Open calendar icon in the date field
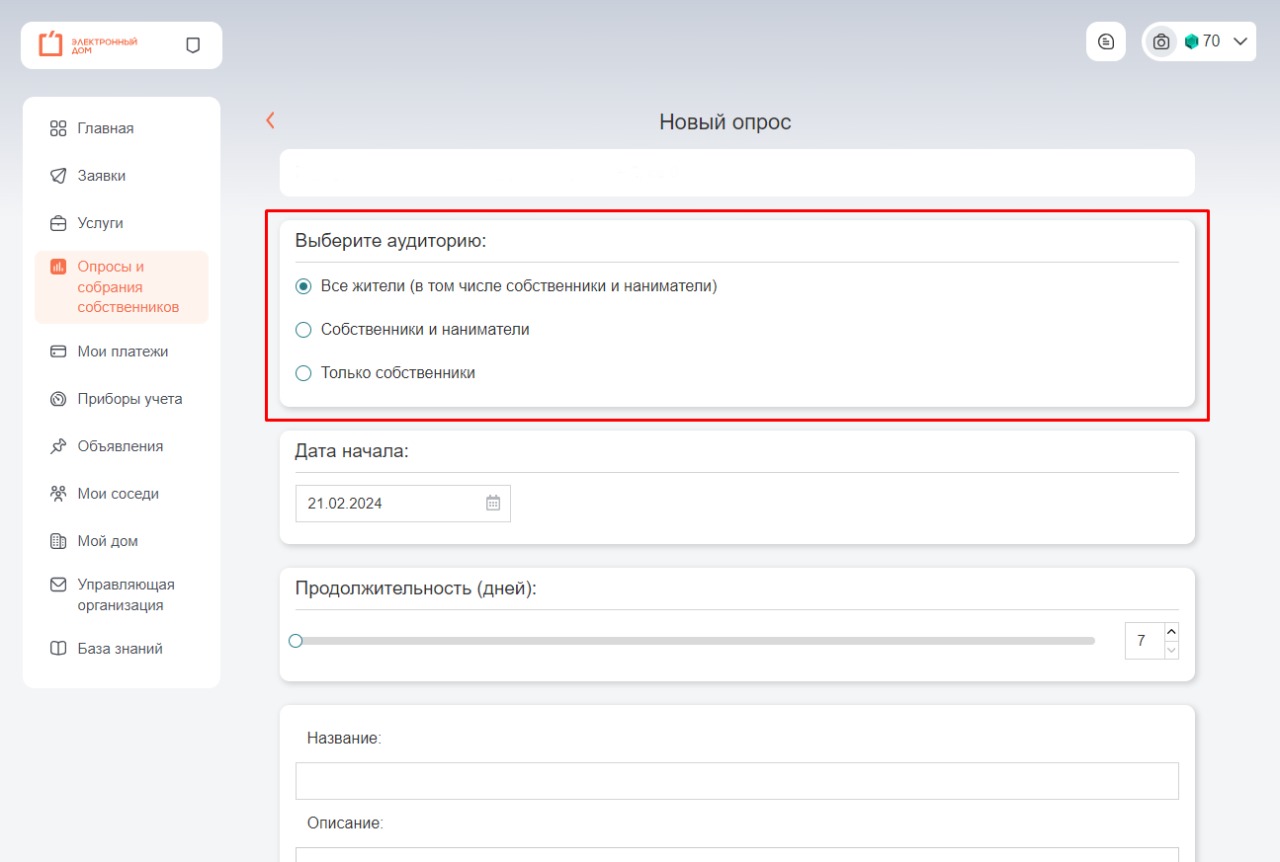Image resolution: width=1280 pixels, height=862 pixels. point(493,503)
